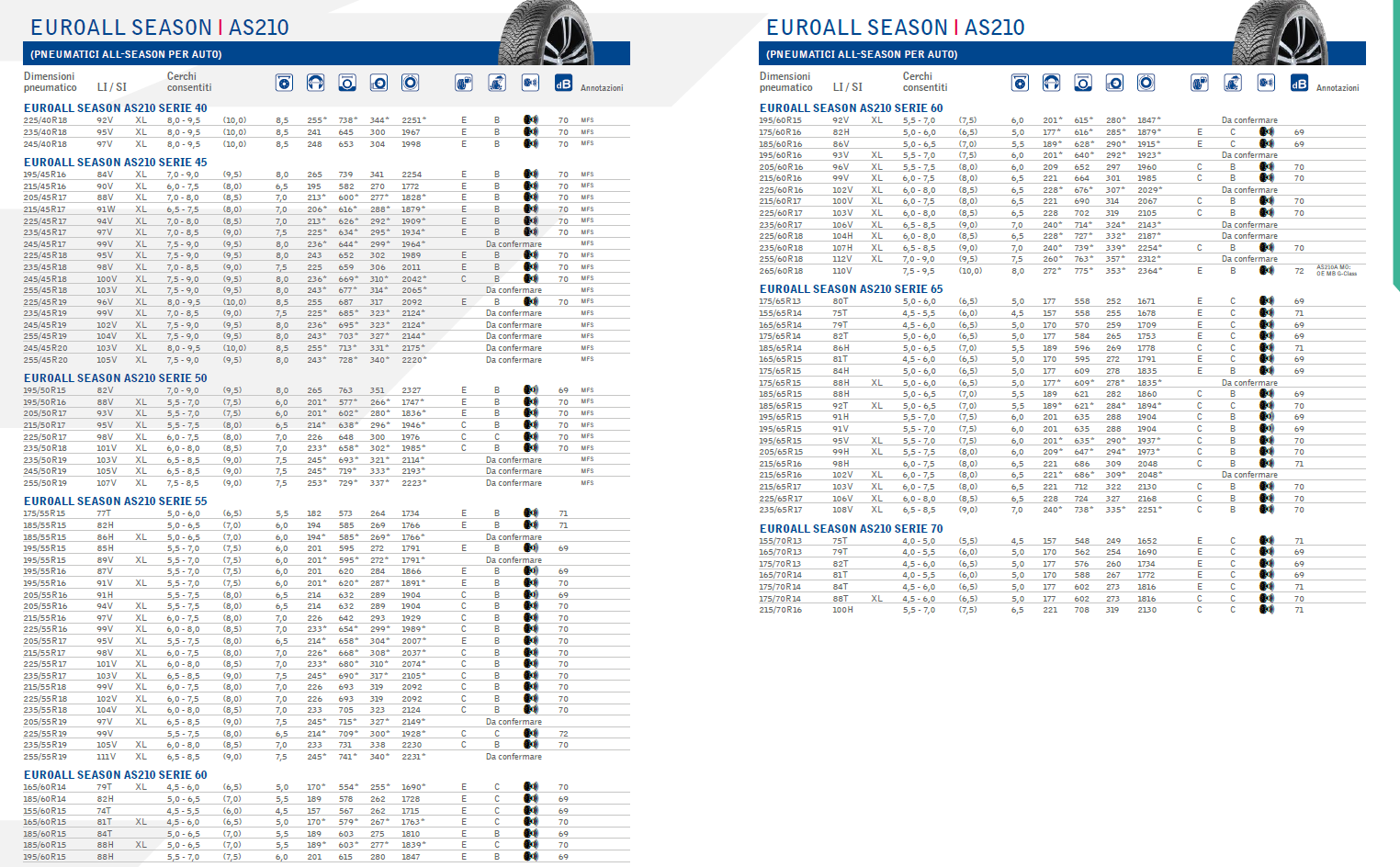Viewport: 1400px width, 867px height.
Task: Click the arch-shaped tyre section icon on left page
Action: coord(315,84)
